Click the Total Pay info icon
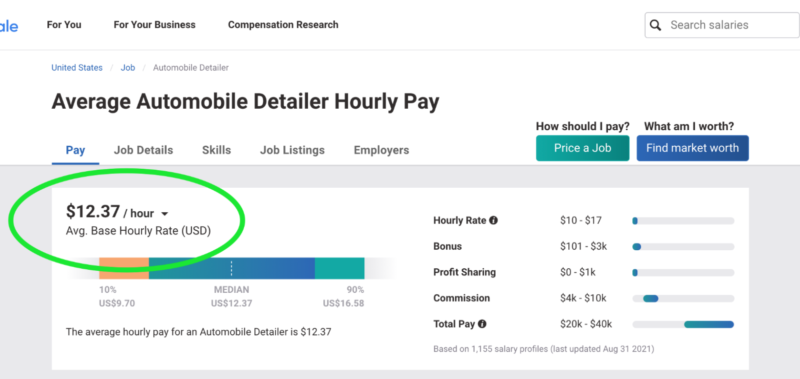This screenshot has height=379, width=800. click(482, 324)
